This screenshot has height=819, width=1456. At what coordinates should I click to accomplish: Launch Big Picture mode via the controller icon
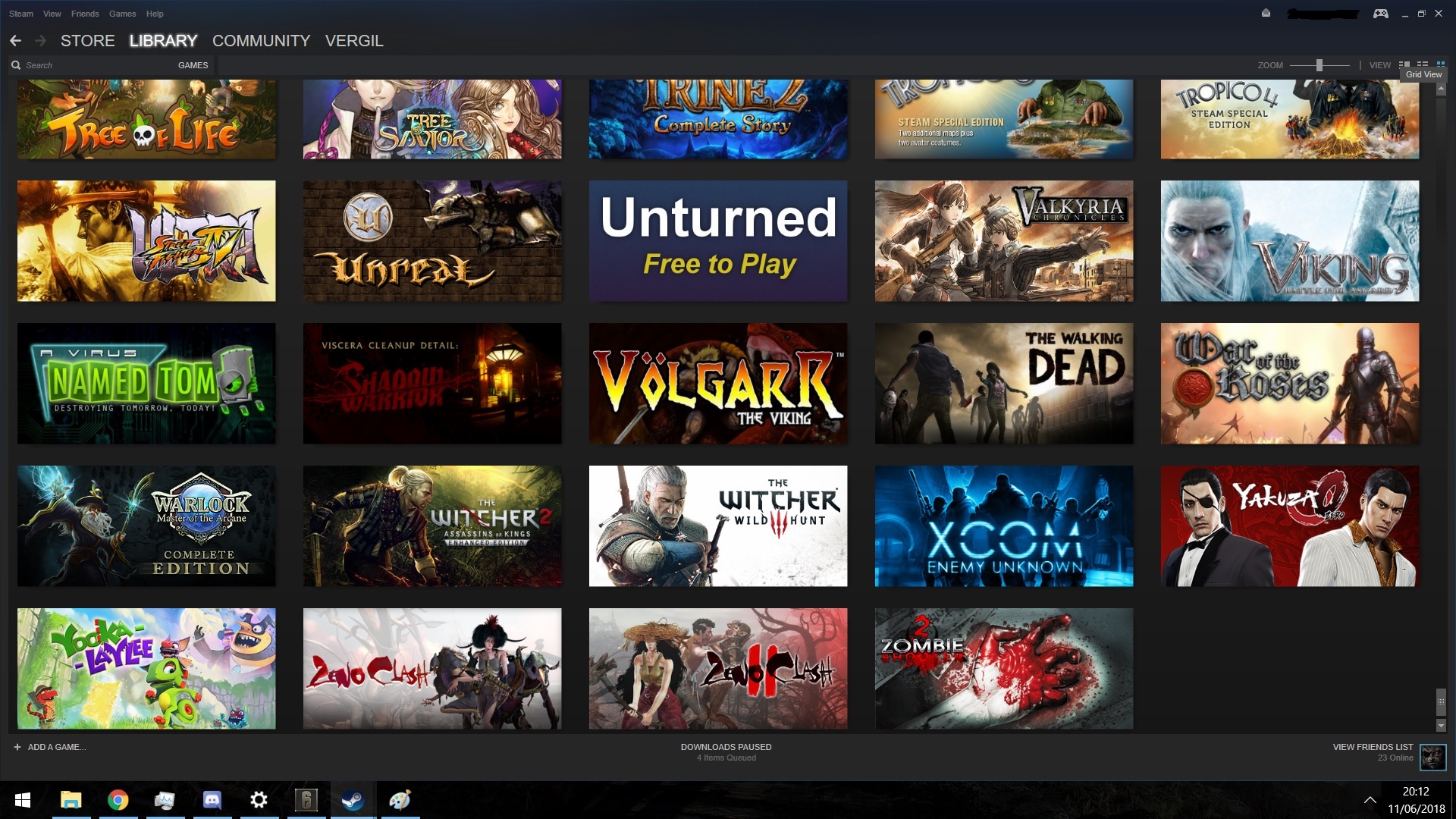click(x=1380, y=14)
